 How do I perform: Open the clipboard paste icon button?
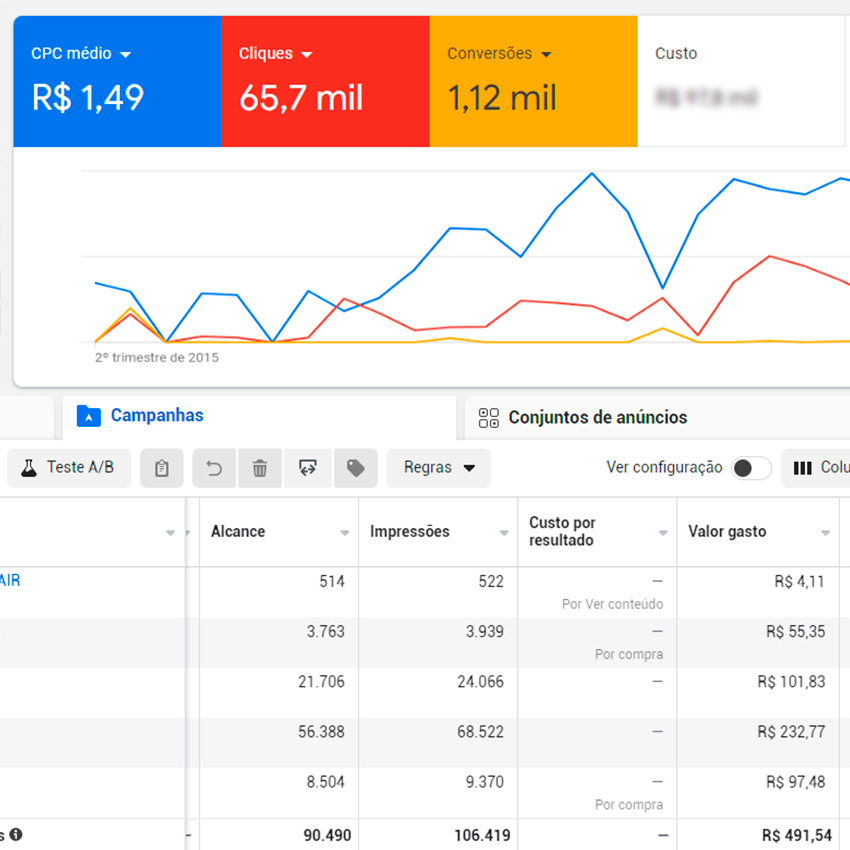tap(162, 468)
